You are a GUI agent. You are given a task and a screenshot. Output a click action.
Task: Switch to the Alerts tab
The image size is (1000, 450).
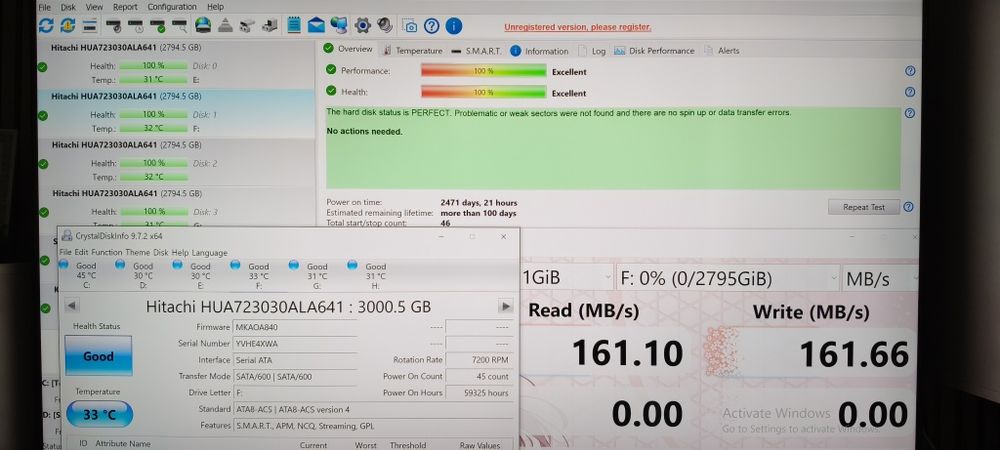(722, 51)
